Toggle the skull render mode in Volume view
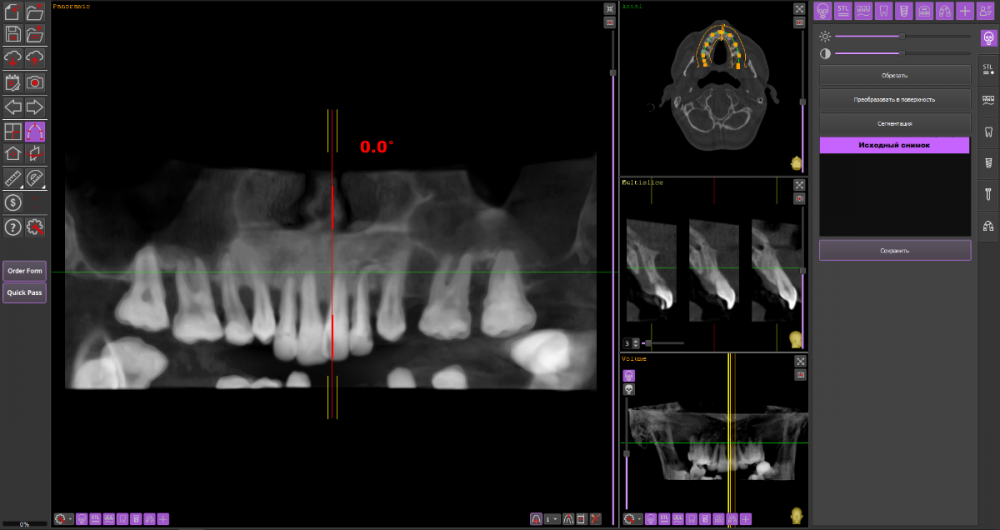Screen dimensions: 1000x530 (629, 389)
